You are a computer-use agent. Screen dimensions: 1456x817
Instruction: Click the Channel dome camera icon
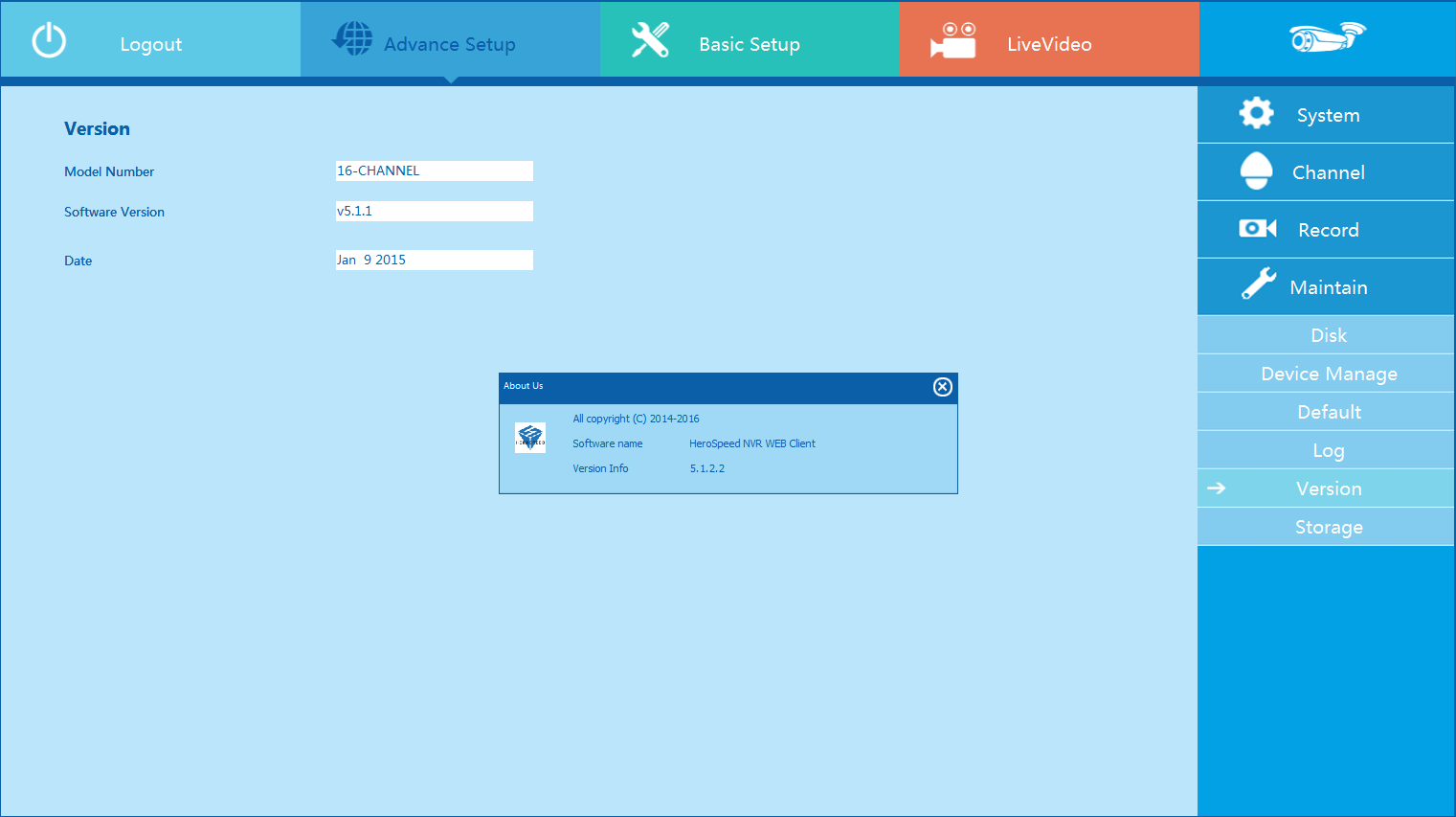[1256, 171]
